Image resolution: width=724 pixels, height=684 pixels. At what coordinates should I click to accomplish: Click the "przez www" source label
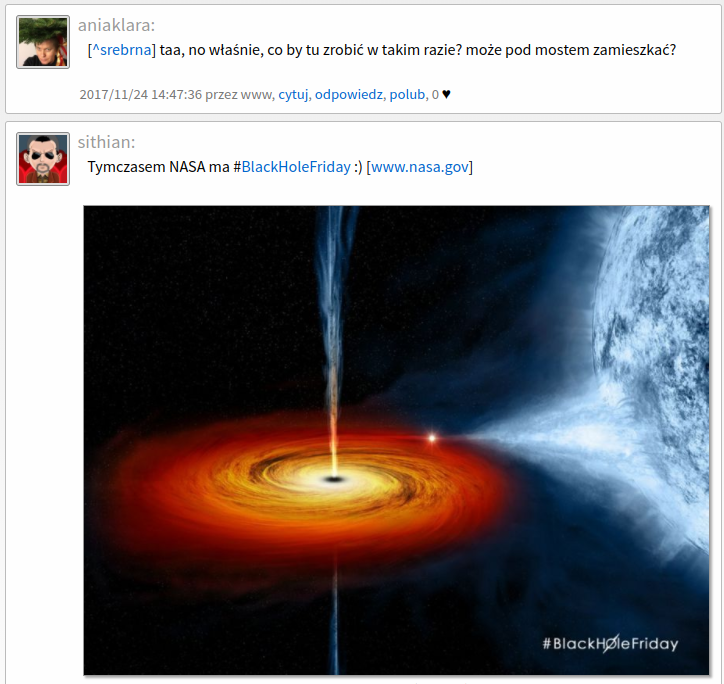(239, 94)
